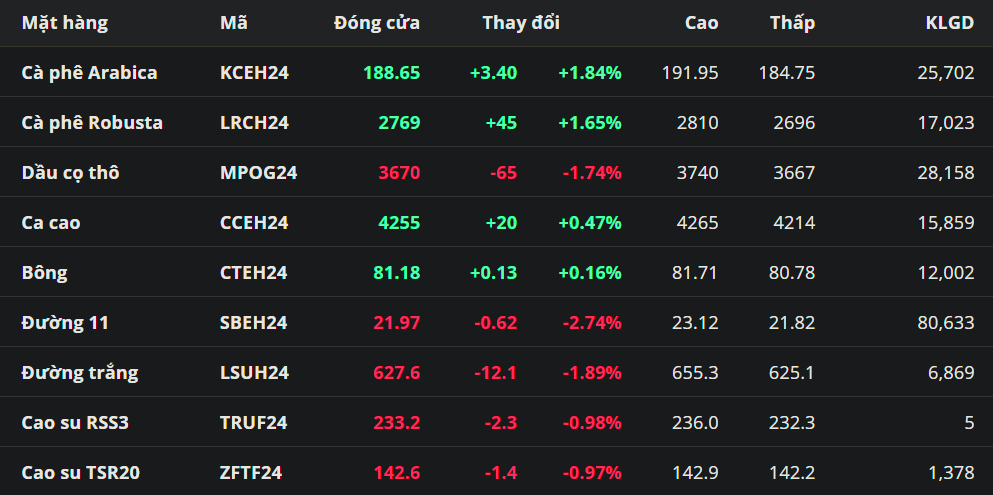Click the Cà phê Arabica commodity name
The image size is (993, 495).
pos(89,72)
